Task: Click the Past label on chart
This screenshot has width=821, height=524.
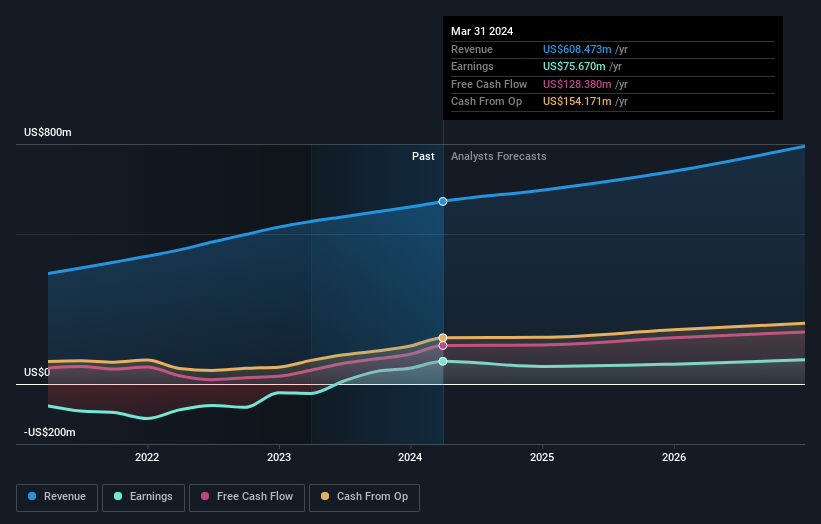Action: coord(423,156)
